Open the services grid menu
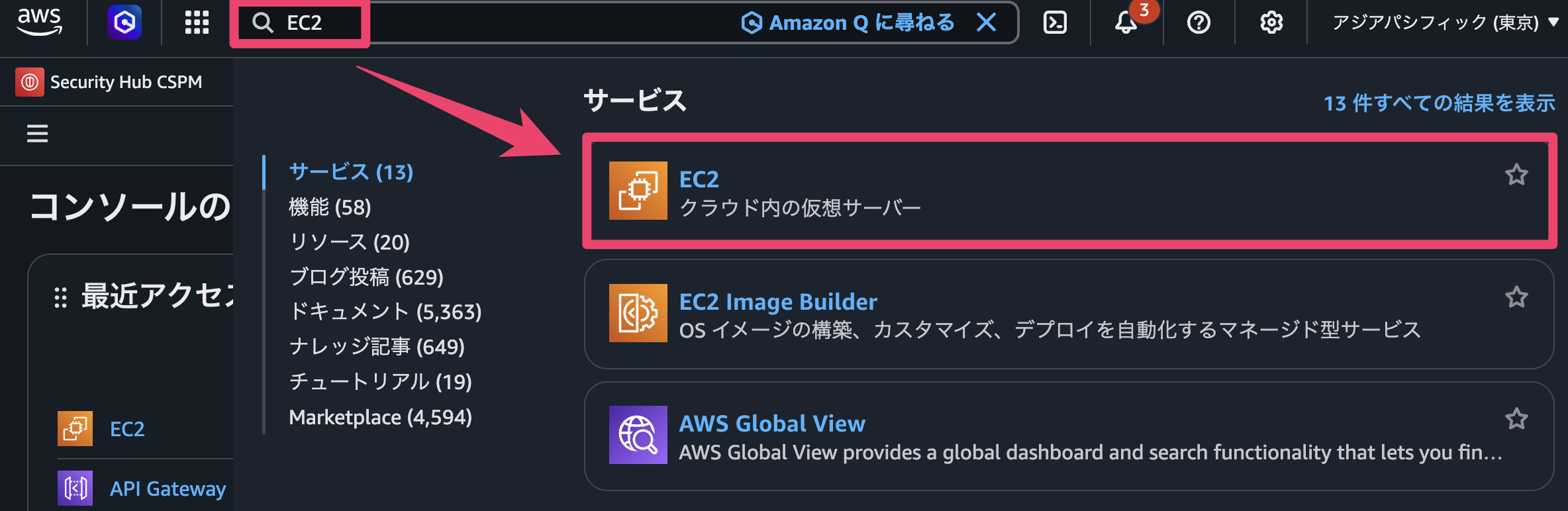This screenshot has width=1568, height=511. tap(197, 22)
